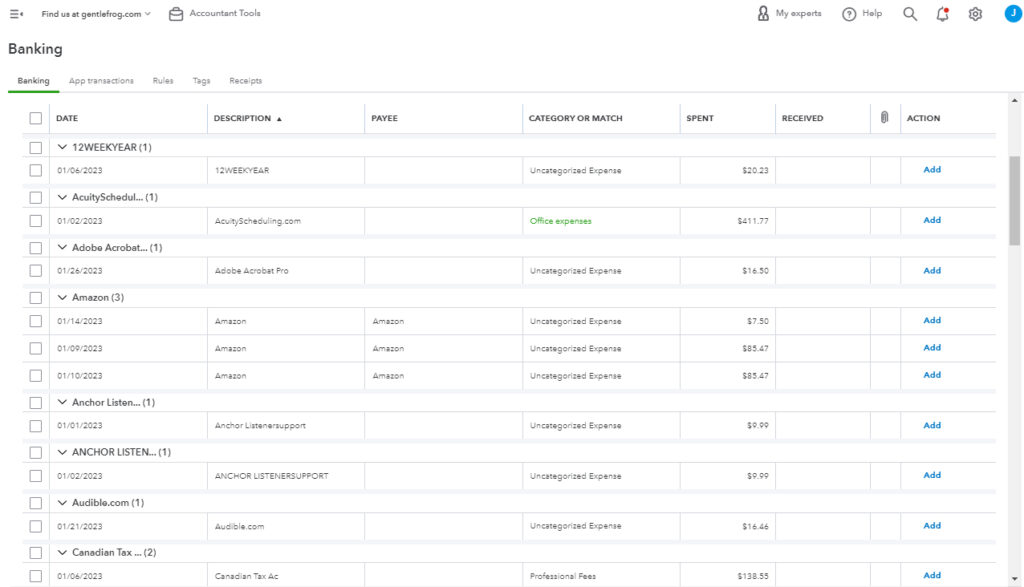Open your profile avatar menu
The width and height of the screenshot is (1024, 587).
click(x=1013, y=13)
